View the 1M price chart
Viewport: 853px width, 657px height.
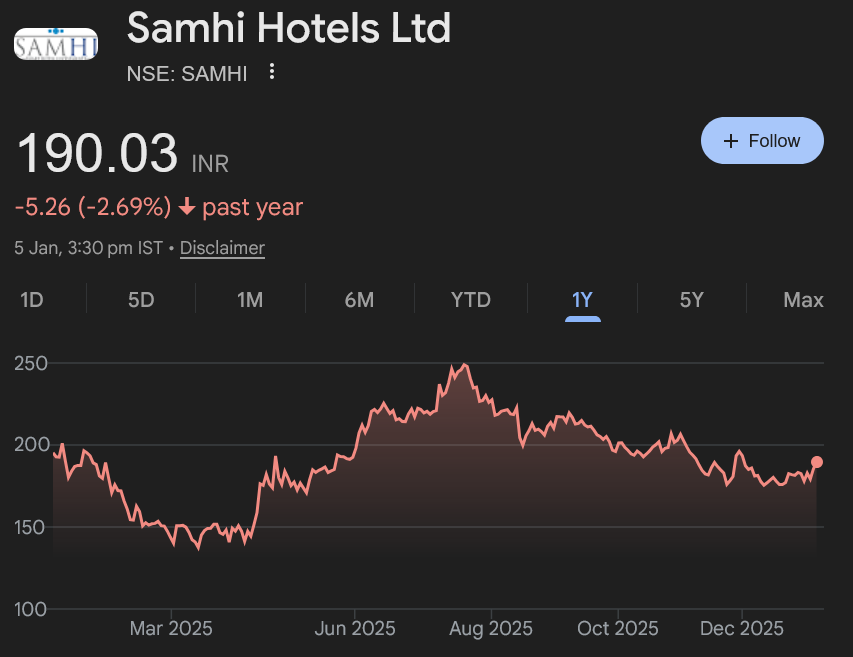(249, 299)
